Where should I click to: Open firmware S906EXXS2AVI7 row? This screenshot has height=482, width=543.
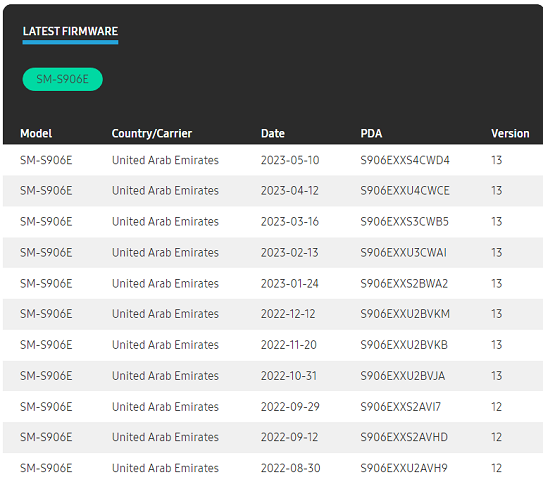pyautogui.click(x=273, y=407)
